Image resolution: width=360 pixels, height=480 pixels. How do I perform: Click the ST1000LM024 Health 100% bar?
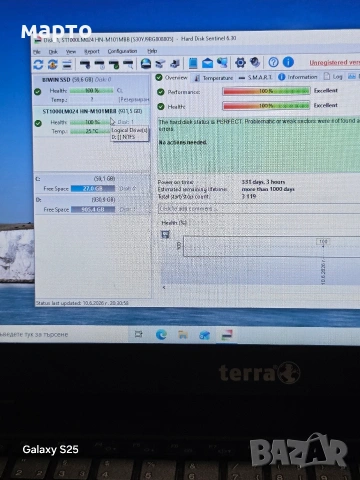coord(90,122)
